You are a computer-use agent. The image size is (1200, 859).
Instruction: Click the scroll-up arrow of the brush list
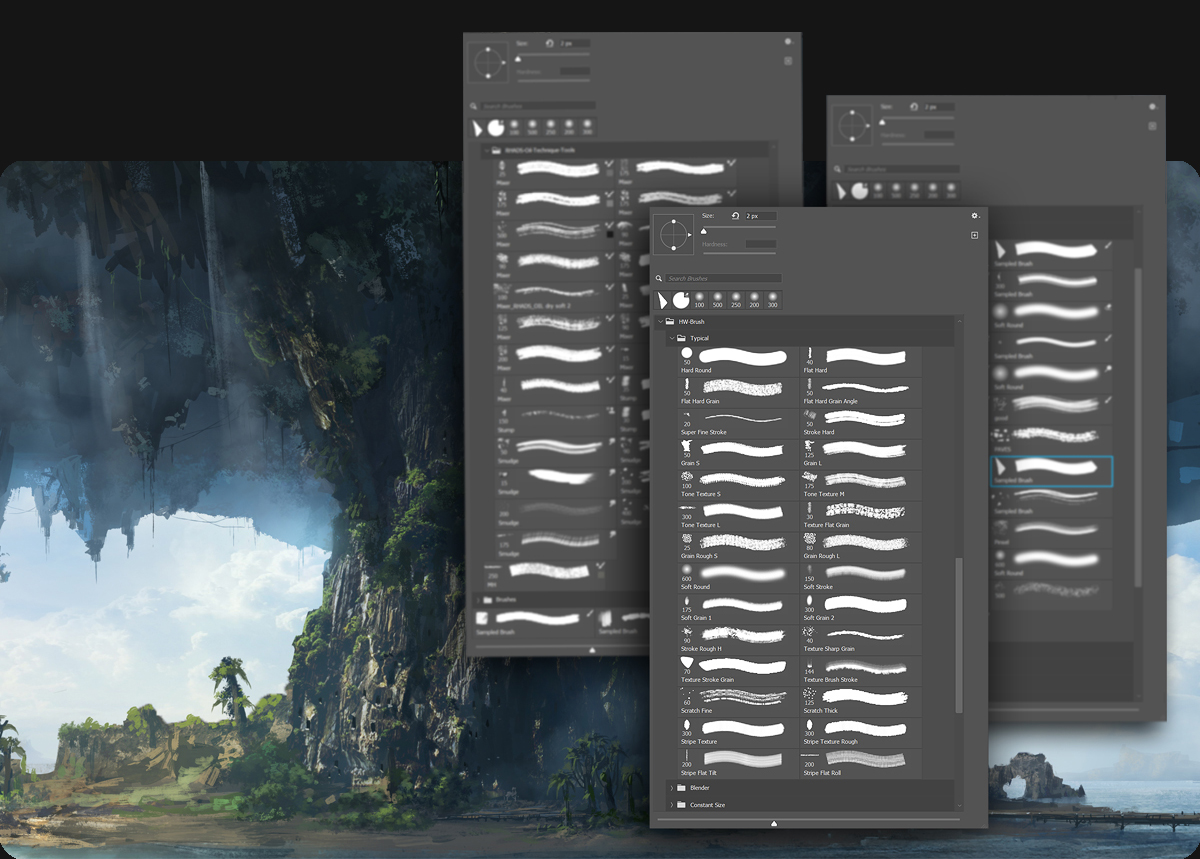point(959,321)
